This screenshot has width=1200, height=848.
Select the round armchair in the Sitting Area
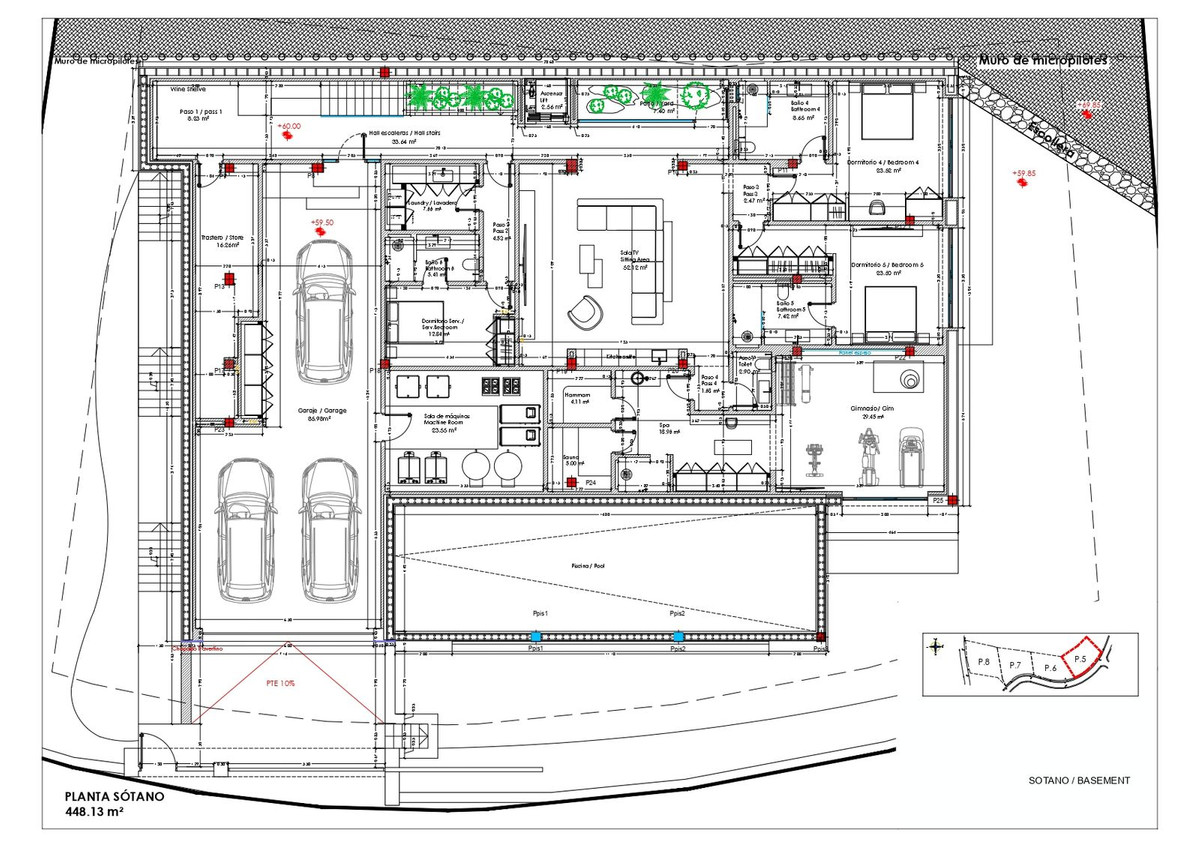tap(581, 314)
